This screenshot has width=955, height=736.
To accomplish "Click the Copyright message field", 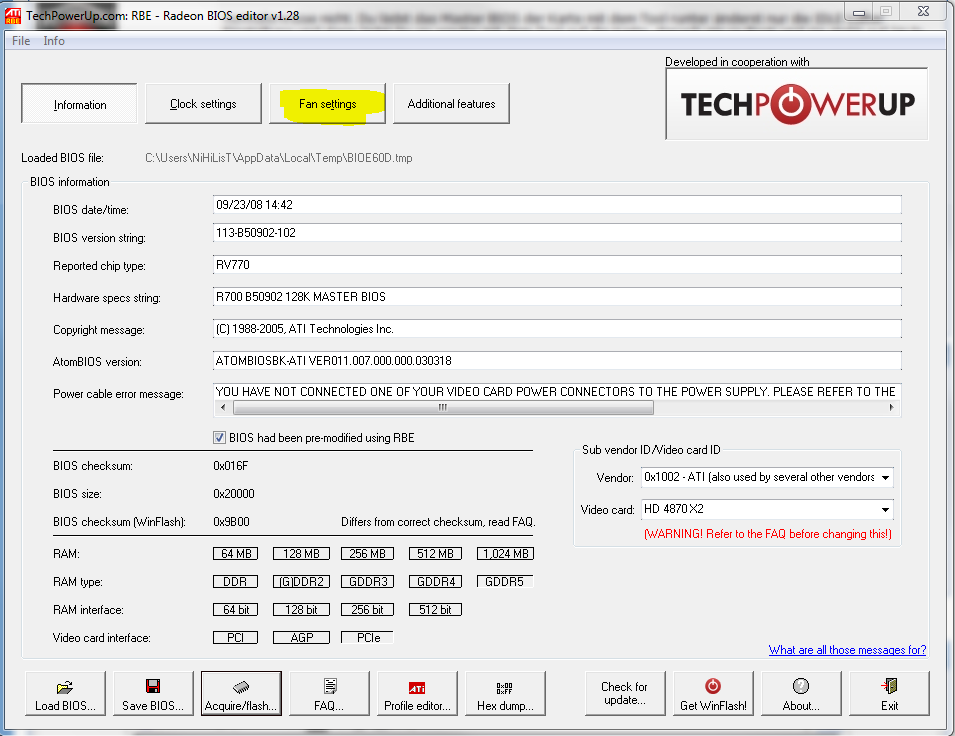I will [557, 329].
